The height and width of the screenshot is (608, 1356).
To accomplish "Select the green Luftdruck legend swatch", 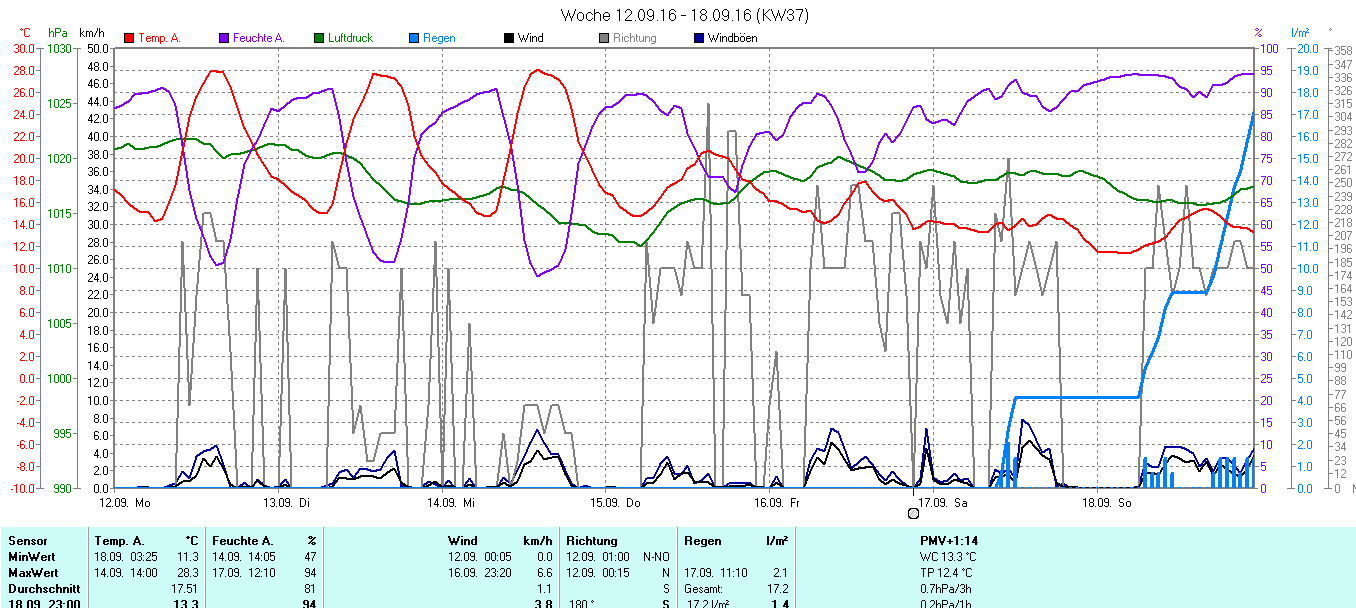I will (x=319, y=38).
